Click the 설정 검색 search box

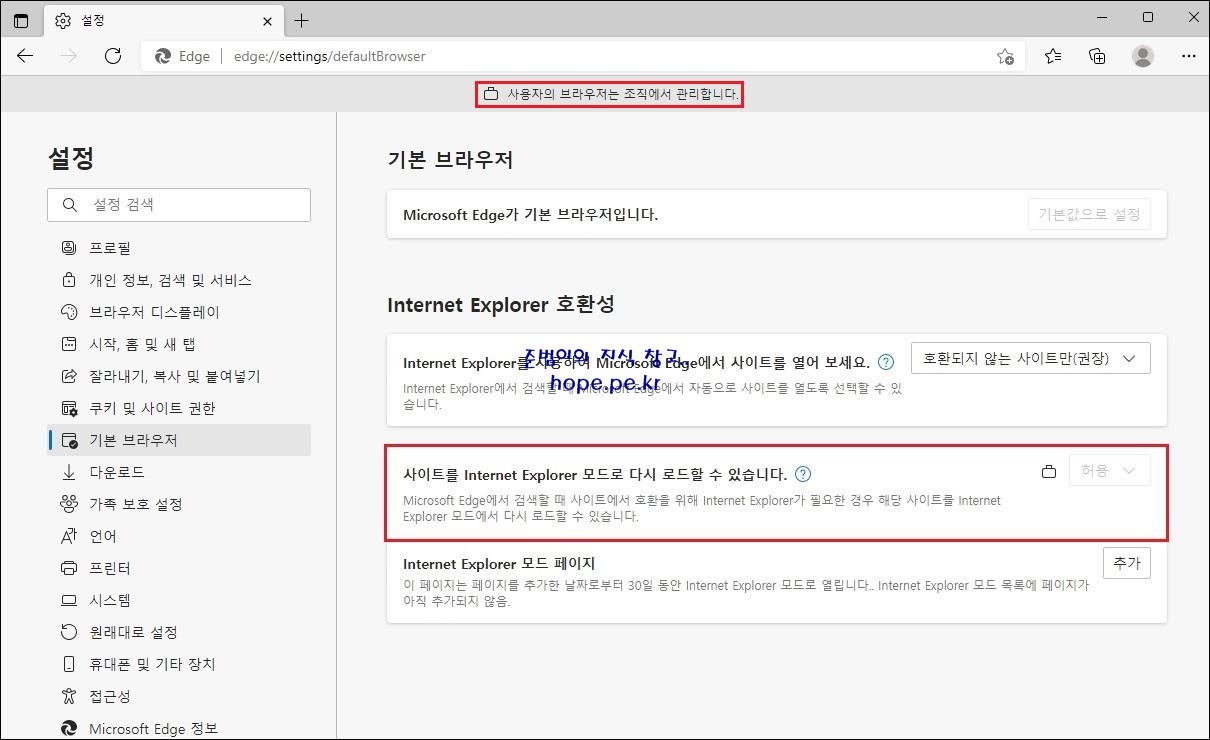point(179,204)
